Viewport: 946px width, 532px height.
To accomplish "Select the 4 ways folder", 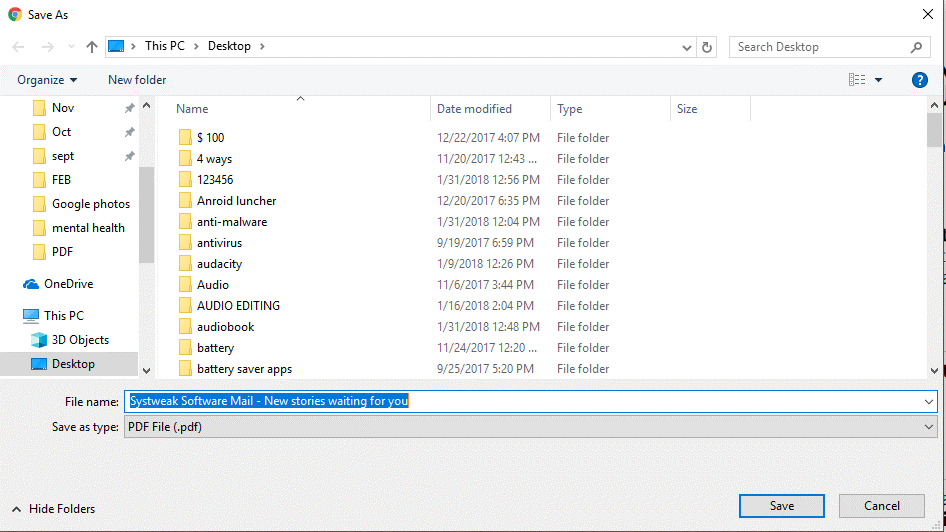I will click(214, 159).
